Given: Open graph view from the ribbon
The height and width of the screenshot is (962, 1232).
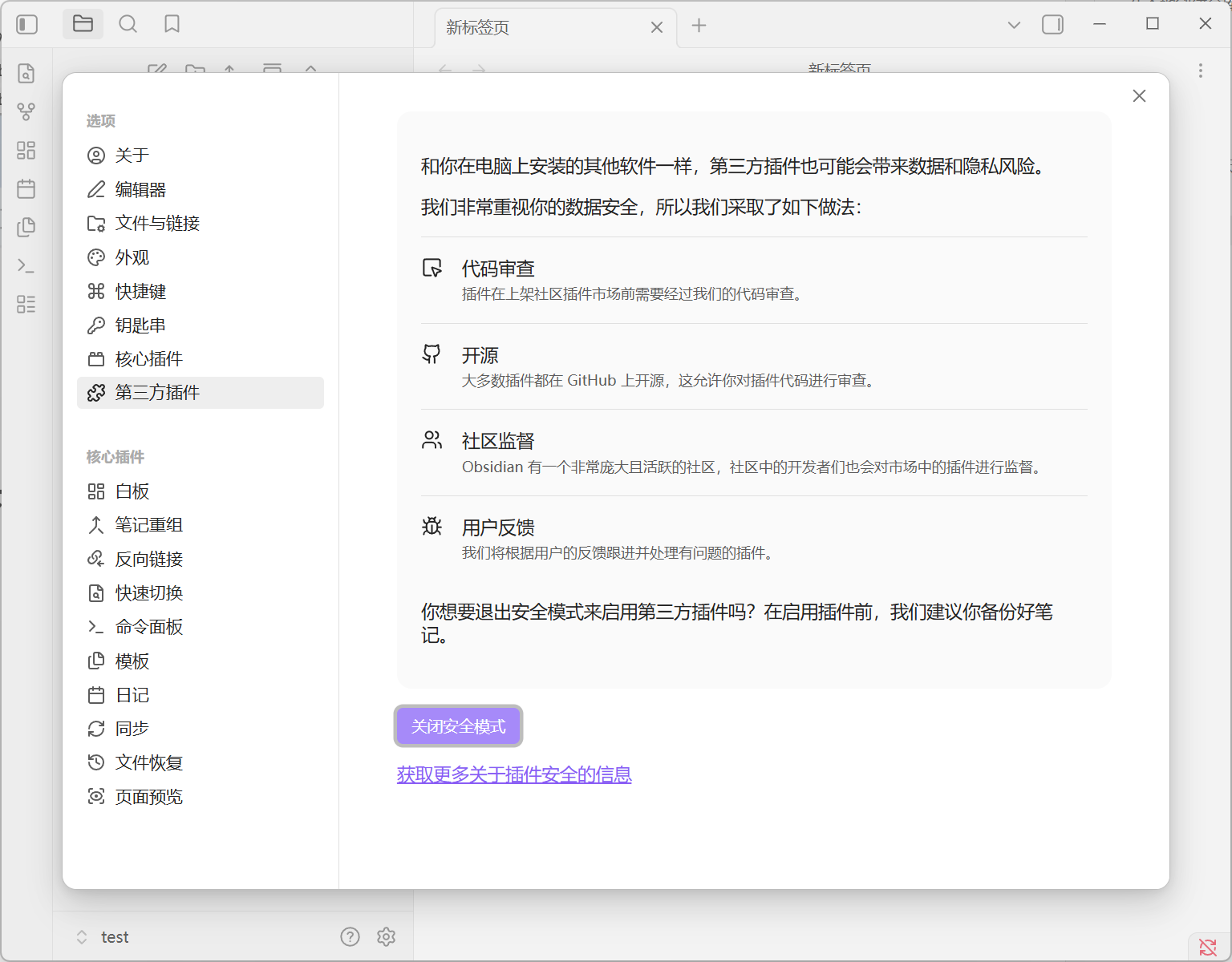Looking at the screenshot, I should tap(26, 111).
